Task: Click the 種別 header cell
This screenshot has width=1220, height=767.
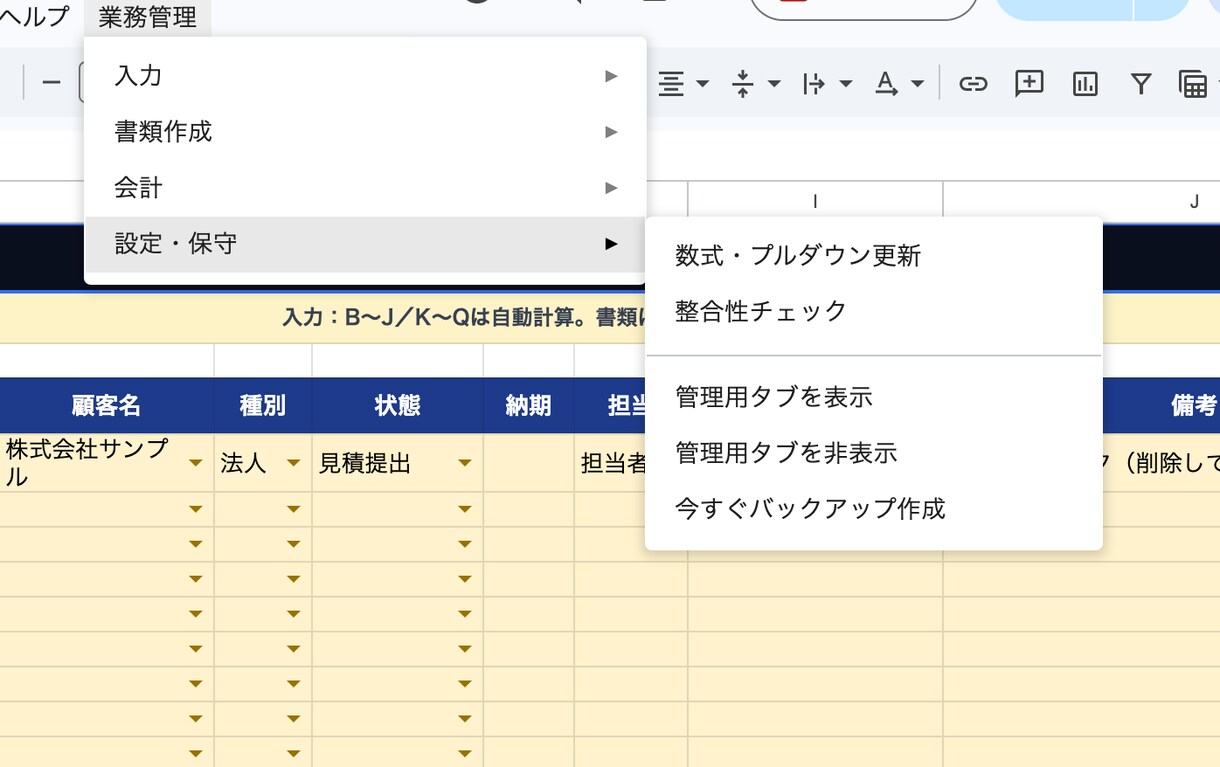Action: [x=263, y=405]
